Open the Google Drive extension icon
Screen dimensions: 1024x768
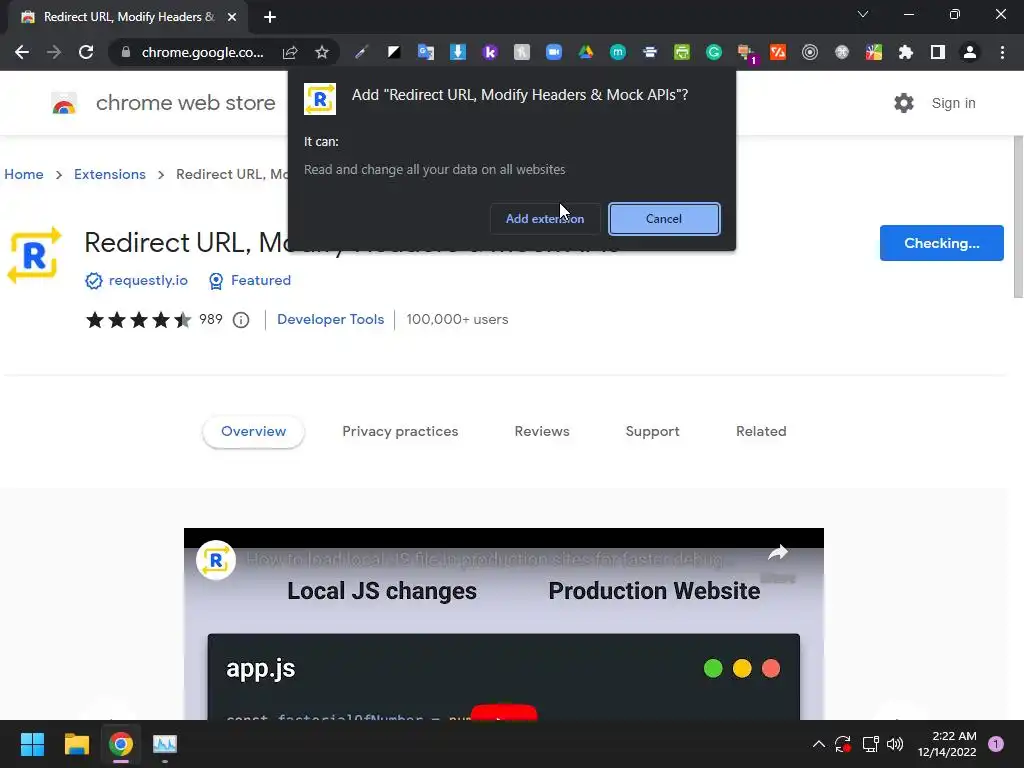tap(586, 52)
